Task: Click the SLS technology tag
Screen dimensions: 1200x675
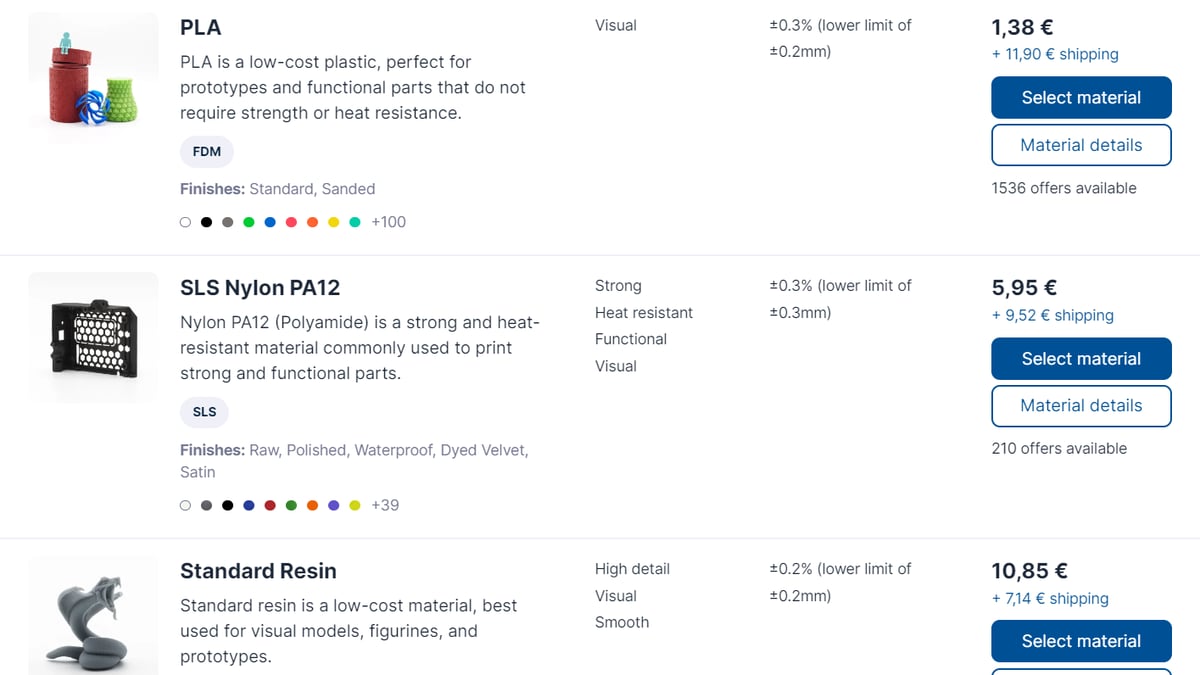Action: (204, 412)
